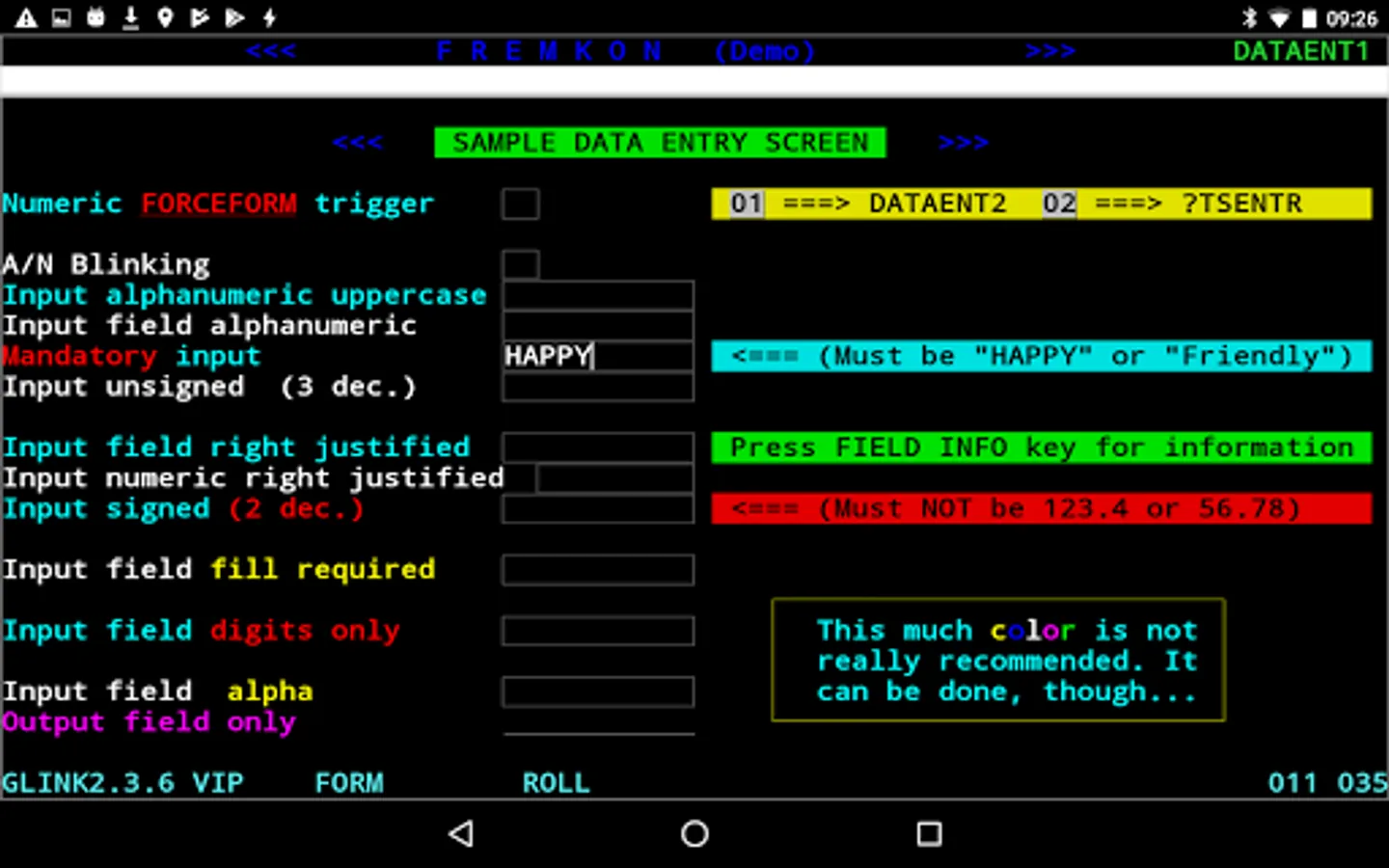
Task: Click the Must be HAPPY or Friendly hint
Action: click(x=1042, y=356)
